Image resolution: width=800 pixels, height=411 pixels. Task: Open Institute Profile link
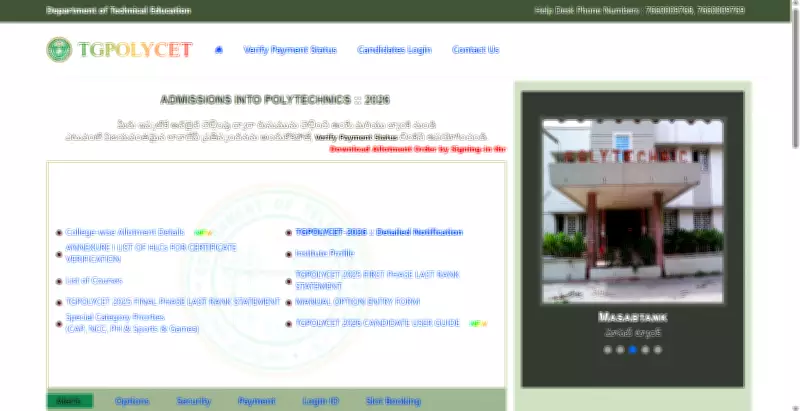click(x=324, y=253)
